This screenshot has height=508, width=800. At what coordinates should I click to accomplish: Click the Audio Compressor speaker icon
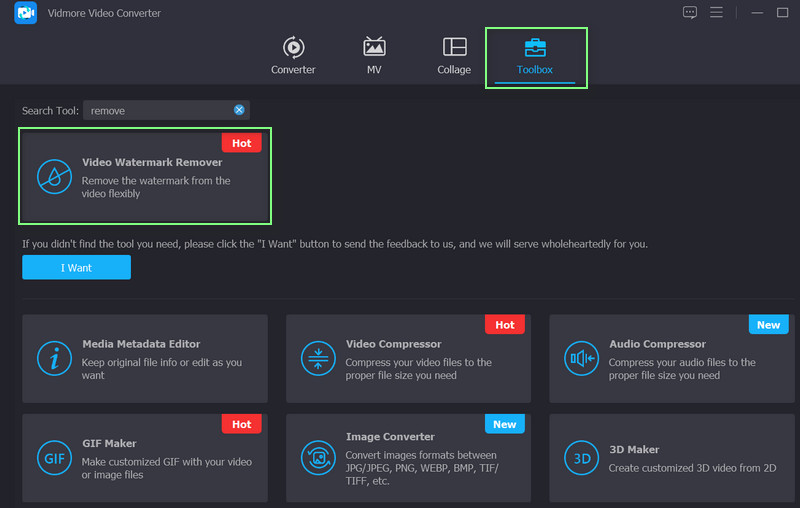pos(581,358)
